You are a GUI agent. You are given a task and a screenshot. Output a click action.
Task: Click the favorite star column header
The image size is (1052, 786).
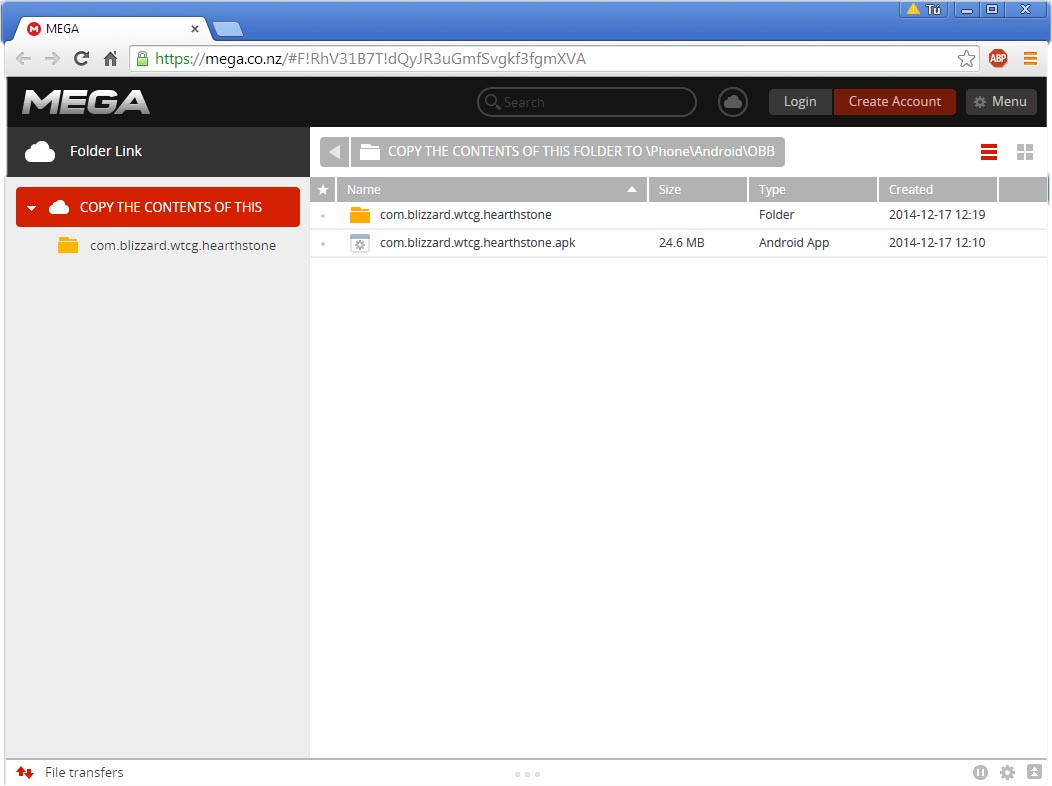click(x=323, y=190)
